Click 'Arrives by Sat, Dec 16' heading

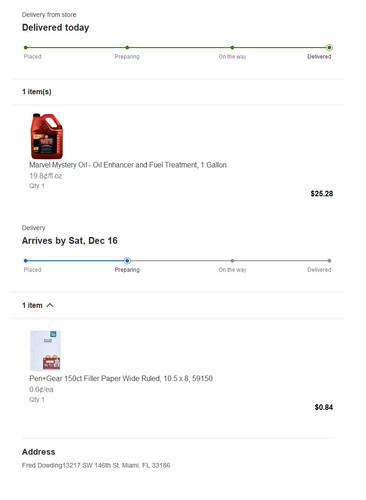(x=69, y=241)
